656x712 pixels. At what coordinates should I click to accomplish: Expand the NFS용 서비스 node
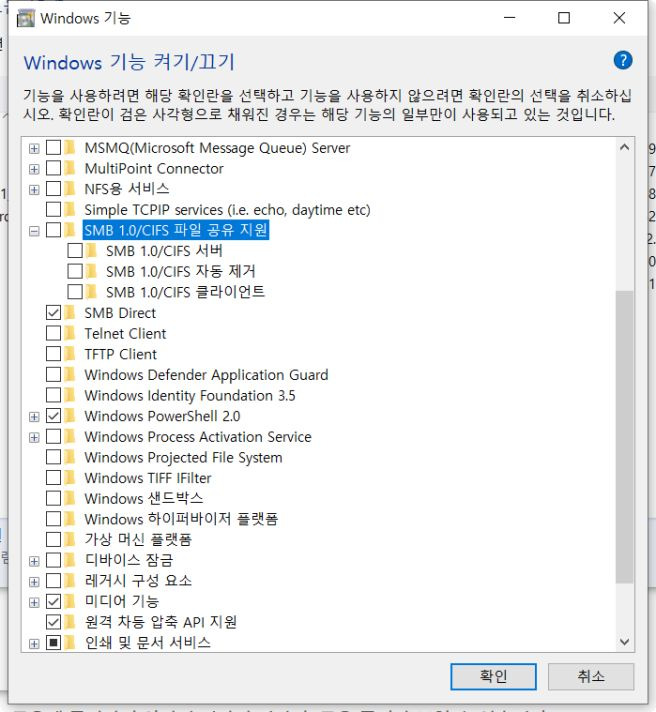click(34, 189)
